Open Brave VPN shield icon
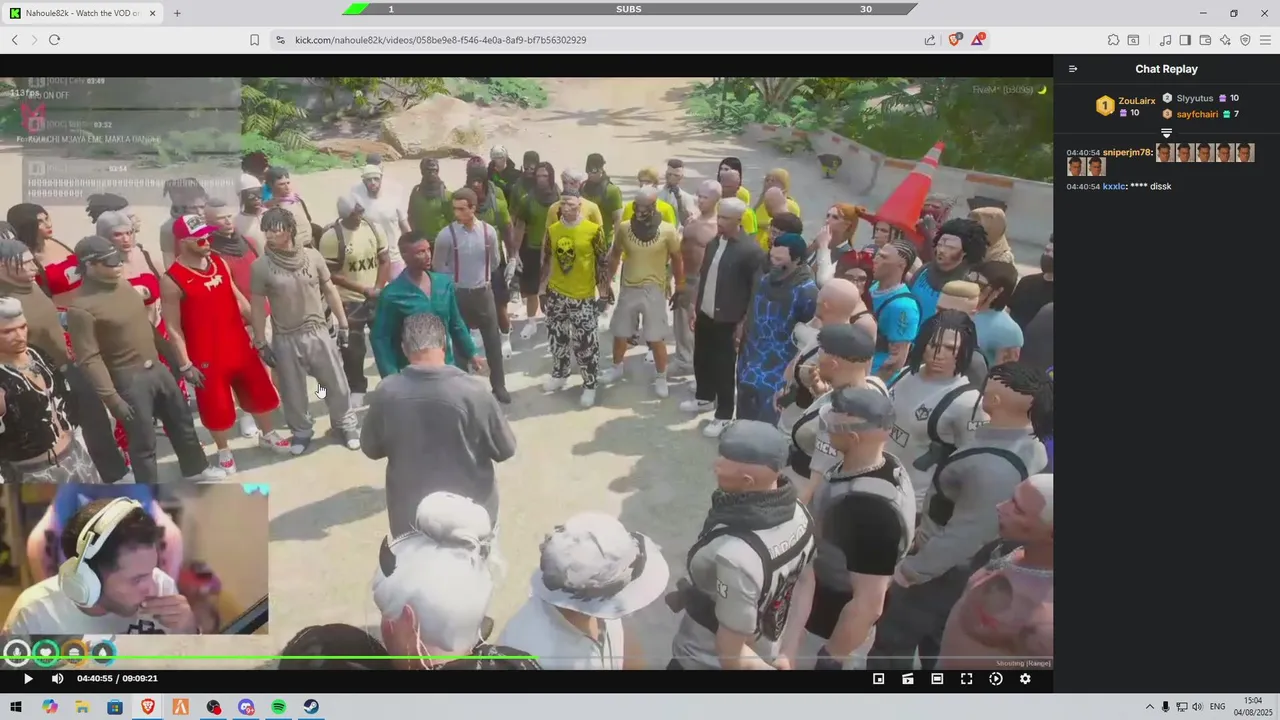The image size is (1280, 720). coord(1245,40)
